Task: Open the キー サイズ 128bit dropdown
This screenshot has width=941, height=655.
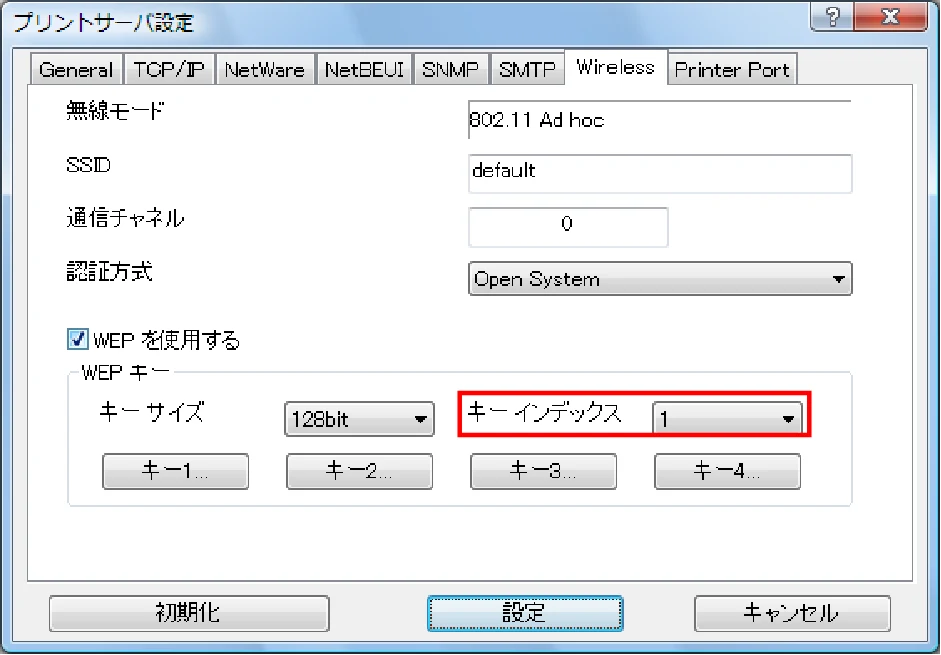Action: tap(359, 418)
